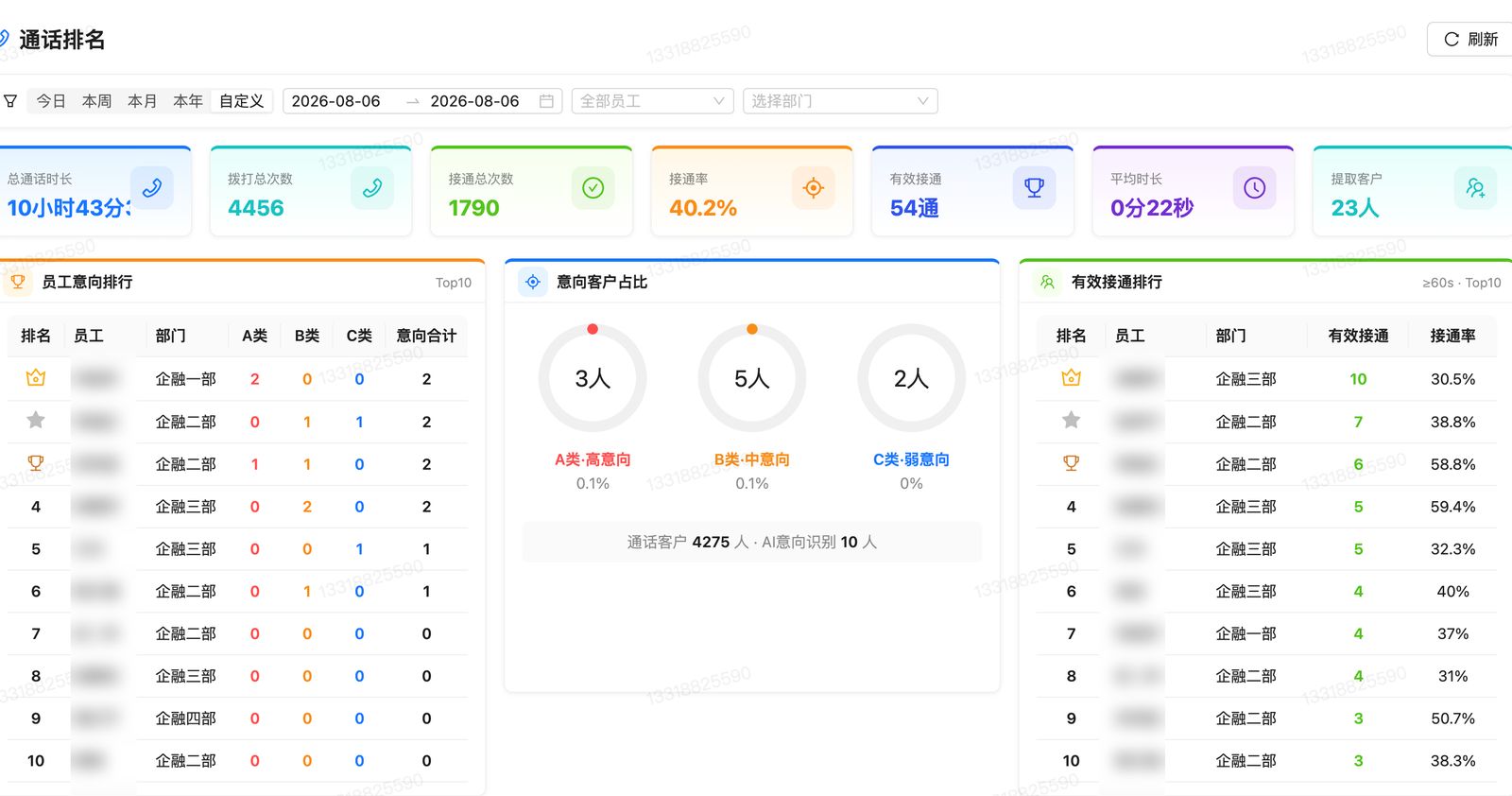Click the A类·高意向 label

[x=593, y=459]
